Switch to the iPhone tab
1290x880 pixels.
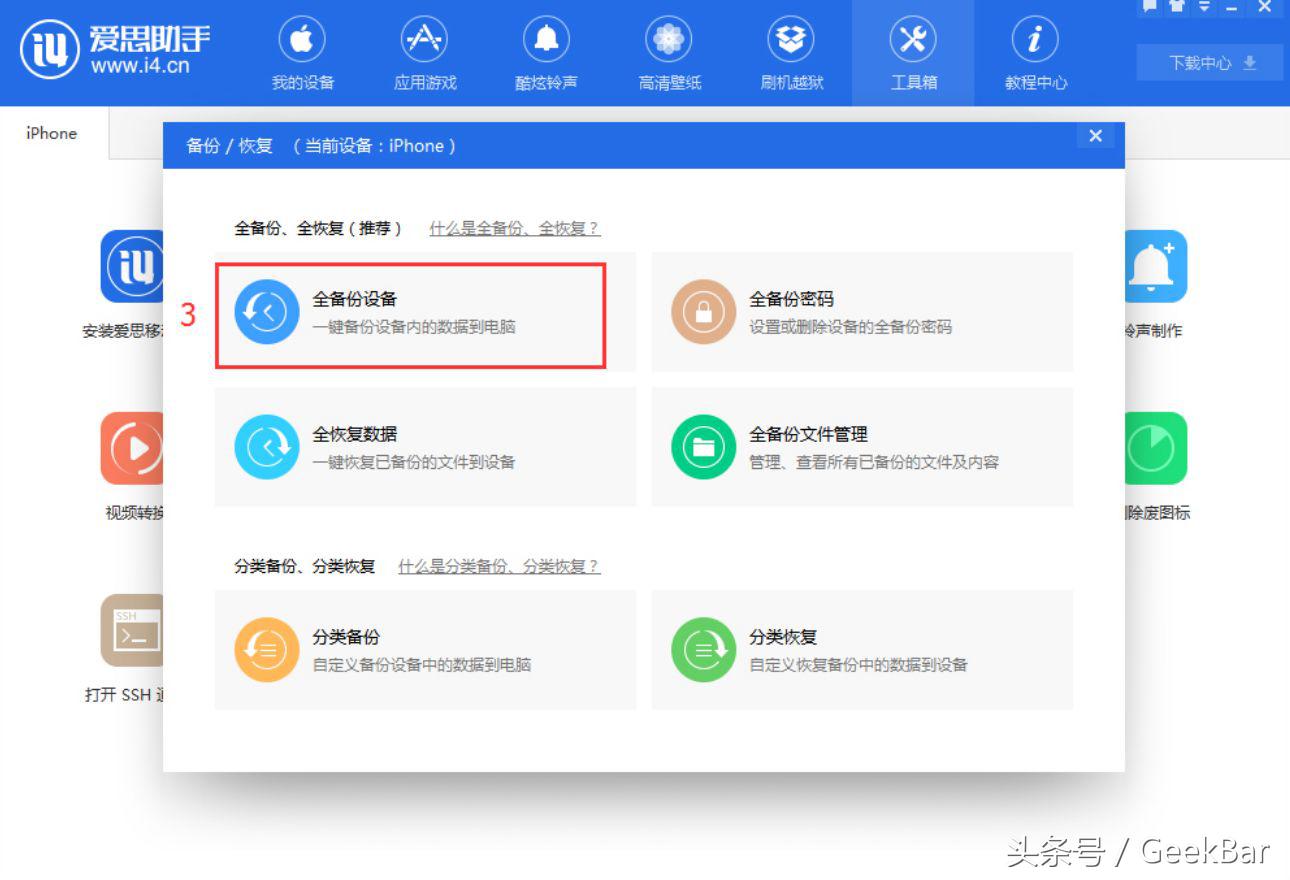point(50,132)
